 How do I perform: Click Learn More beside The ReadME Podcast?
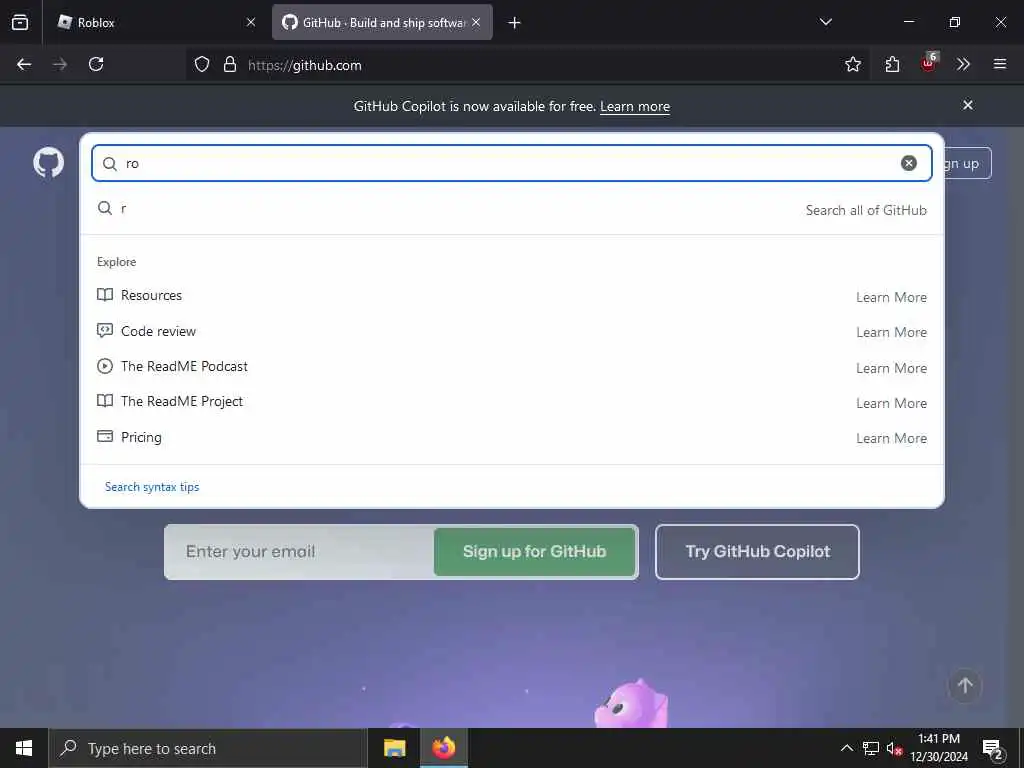pos(891,368)
